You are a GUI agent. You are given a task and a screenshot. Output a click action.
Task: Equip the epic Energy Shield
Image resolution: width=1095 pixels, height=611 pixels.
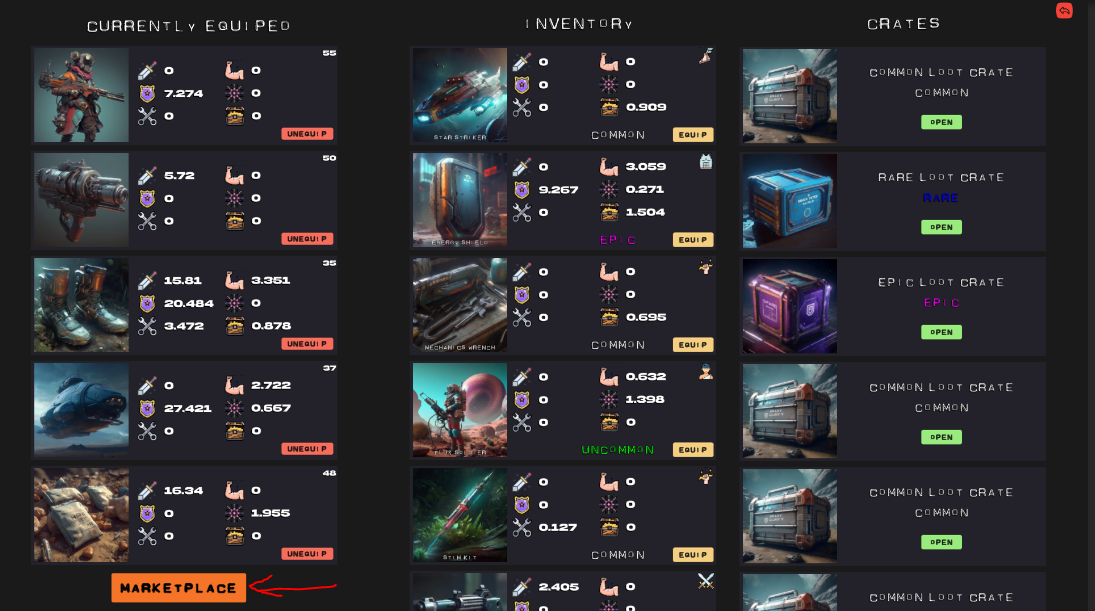pos(693,240)
